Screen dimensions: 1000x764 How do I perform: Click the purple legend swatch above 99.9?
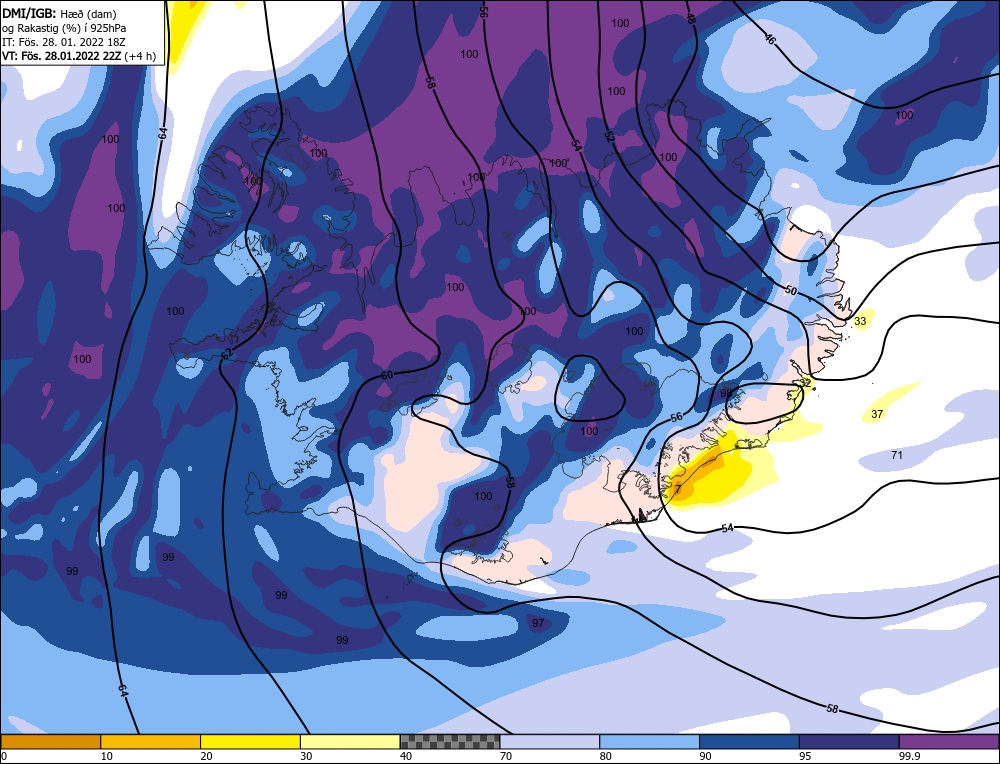tap(949, 741)
